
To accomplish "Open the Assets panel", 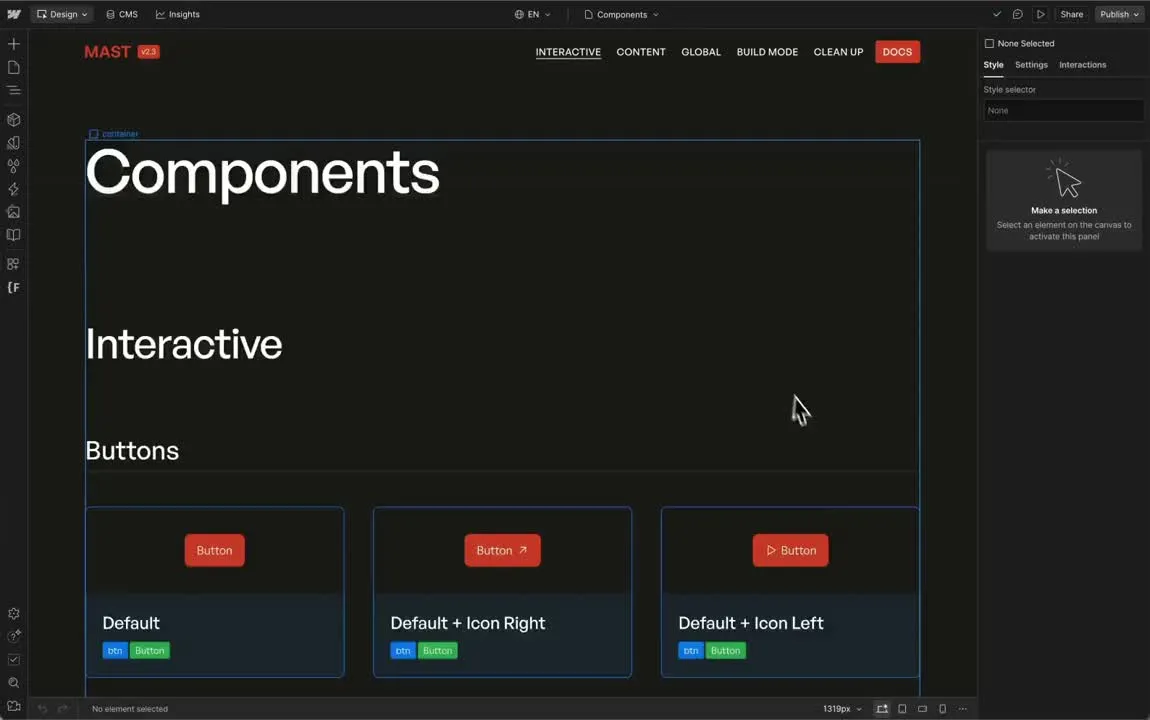I will click(x=13, y=212).
